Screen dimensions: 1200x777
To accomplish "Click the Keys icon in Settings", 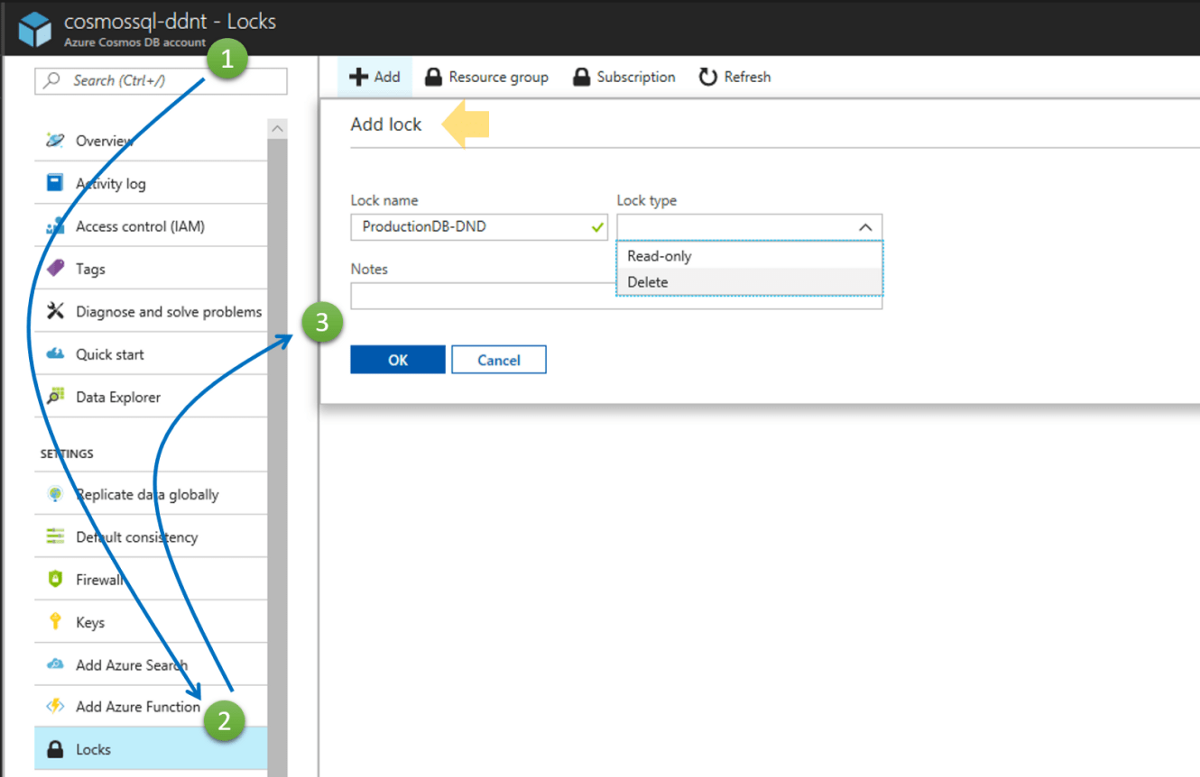I will click(56, 621).
